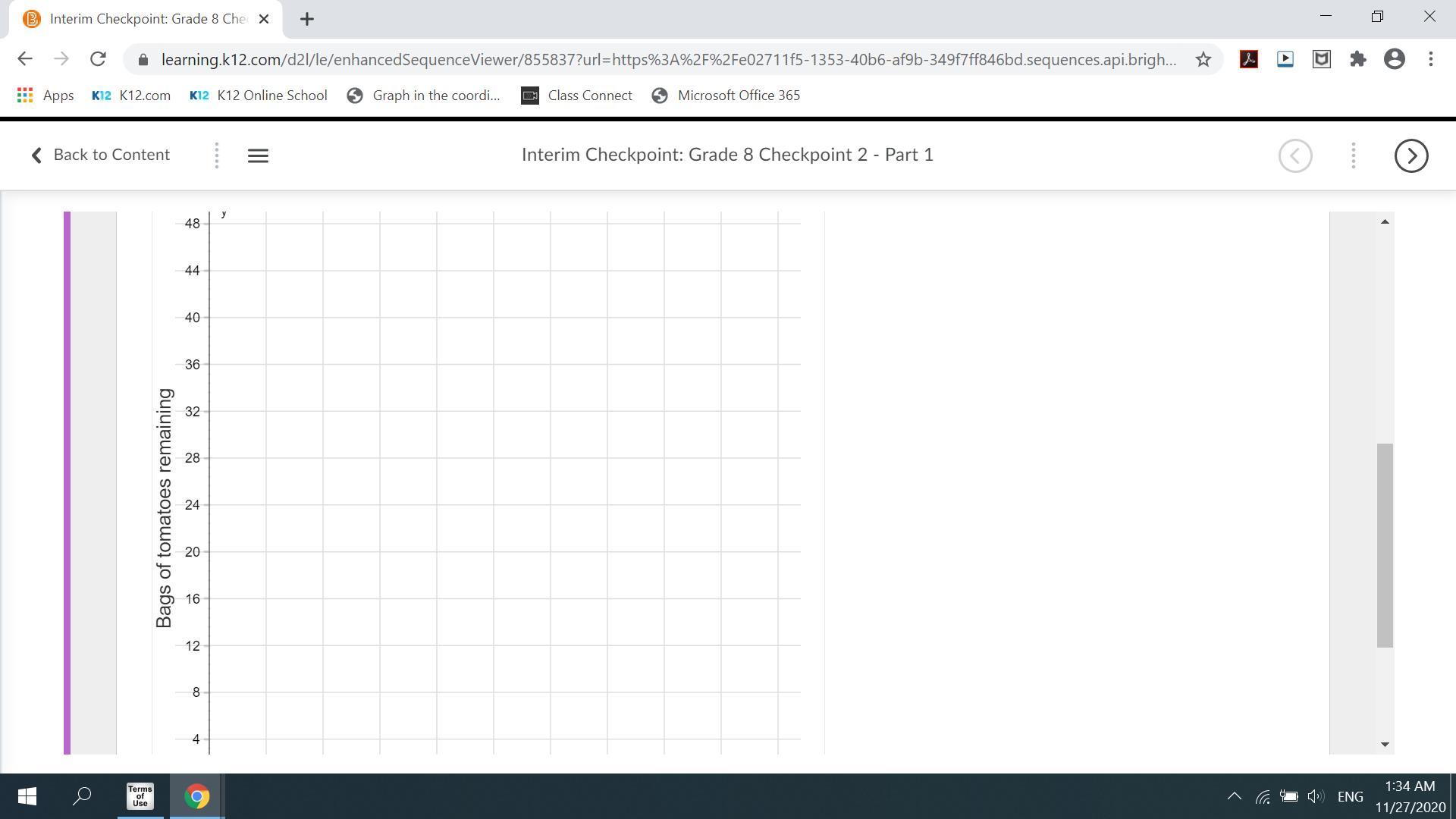Open the Apps bookmarks shortcut
1456x819 pixels.
pyautogui.click(x=45, y=96)
